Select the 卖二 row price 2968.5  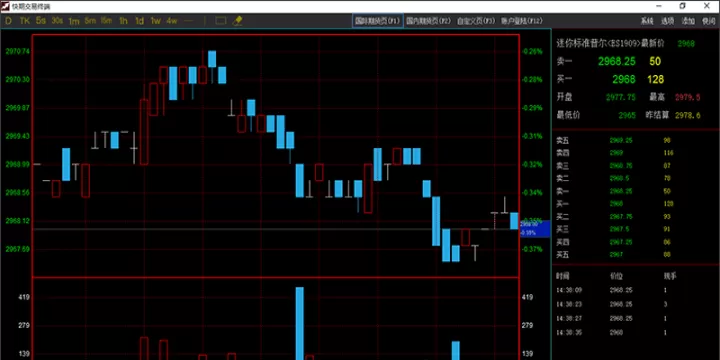(619, 178)
